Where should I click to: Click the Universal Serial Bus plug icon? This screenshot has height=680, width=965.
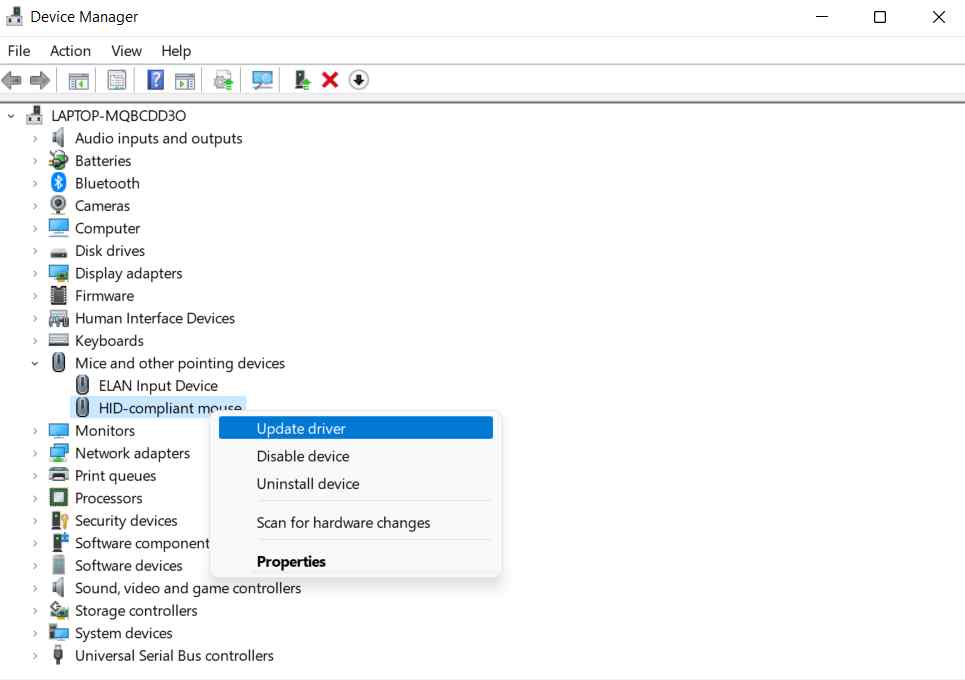[x=58, y=655]
